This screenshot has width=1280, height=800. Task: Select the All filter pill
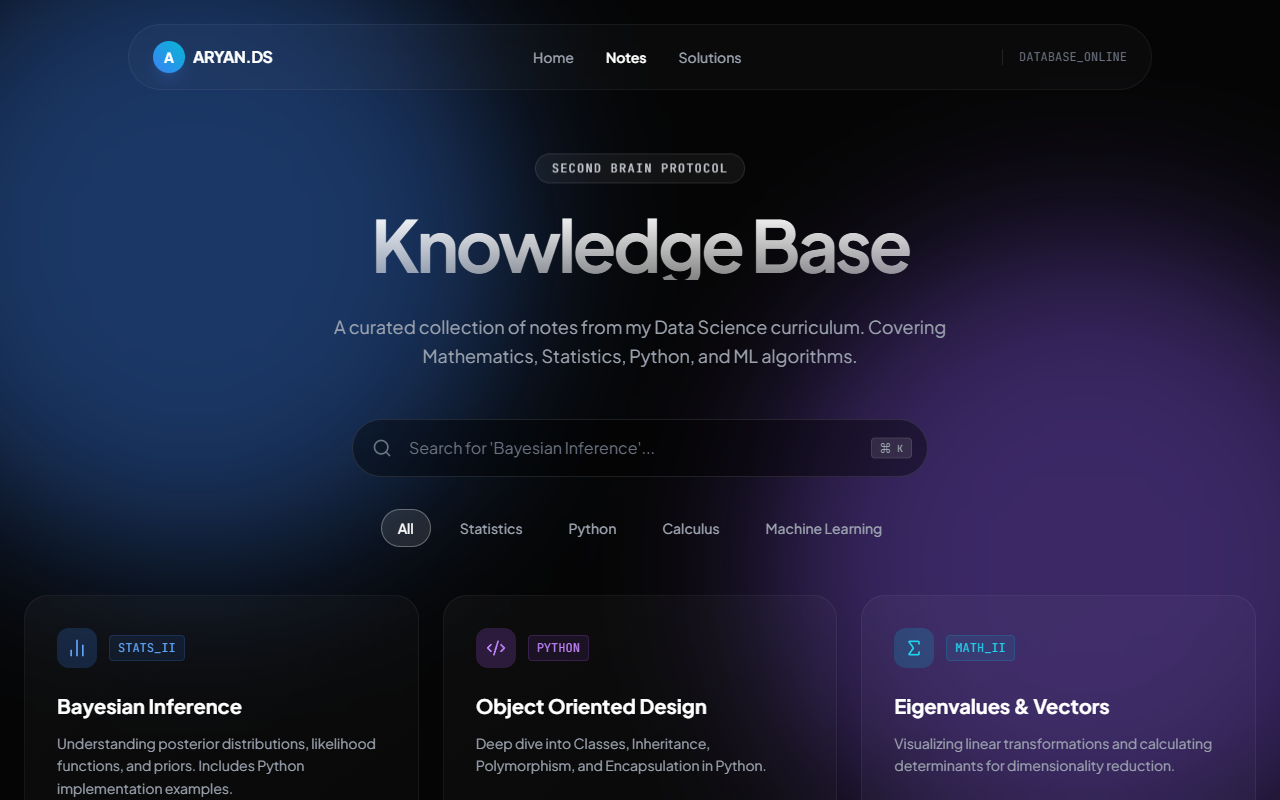click(406, 528)
